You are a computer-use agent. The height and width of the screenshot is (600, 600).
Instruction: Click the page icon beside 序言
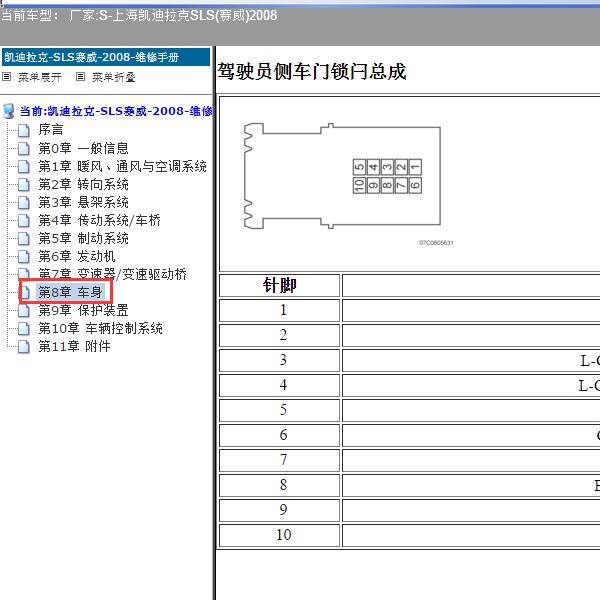24,130
